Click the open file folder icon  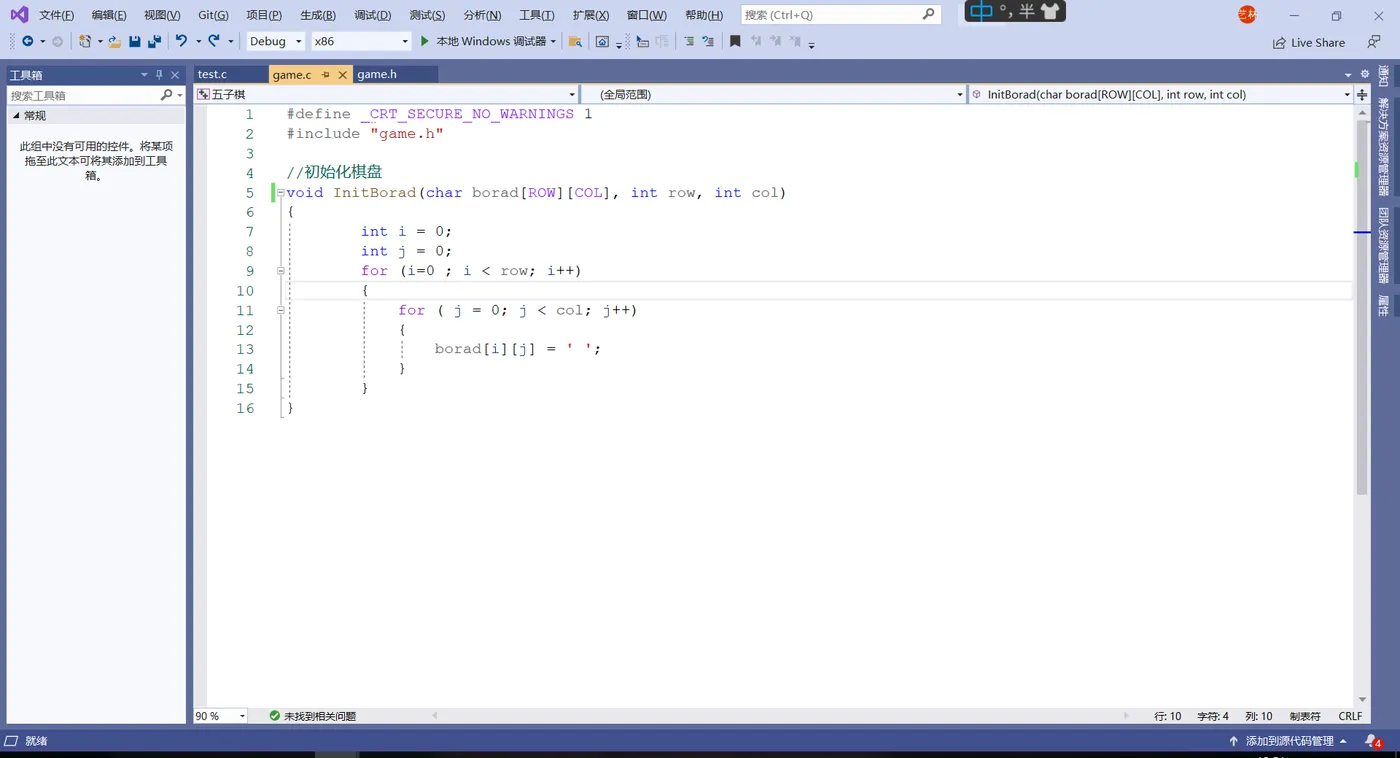click(115, 41)
